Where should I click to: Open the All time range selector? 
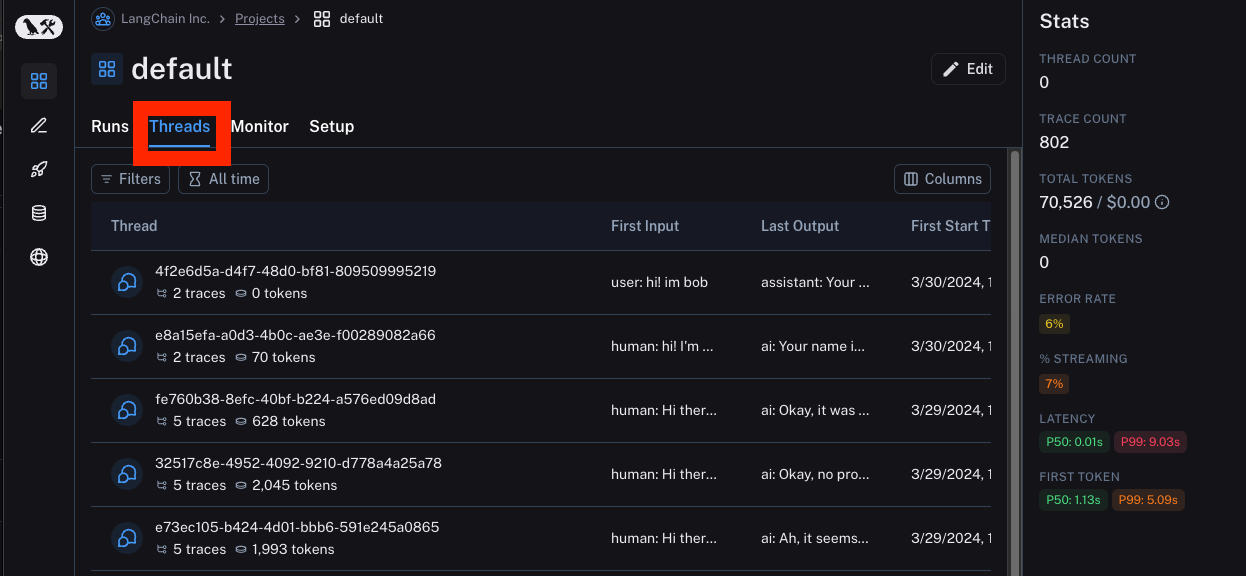tap(223, 179)
